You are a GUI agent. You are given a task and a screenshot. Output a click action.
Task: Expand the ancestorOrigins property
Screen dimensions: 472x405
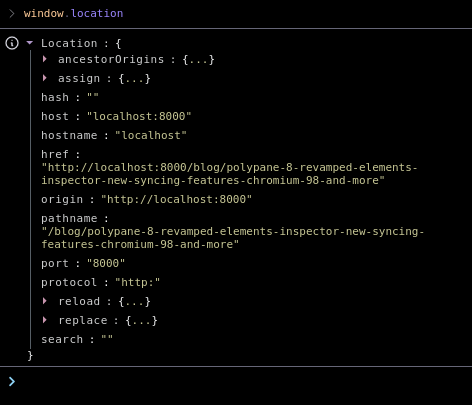[x=45, y=59]
